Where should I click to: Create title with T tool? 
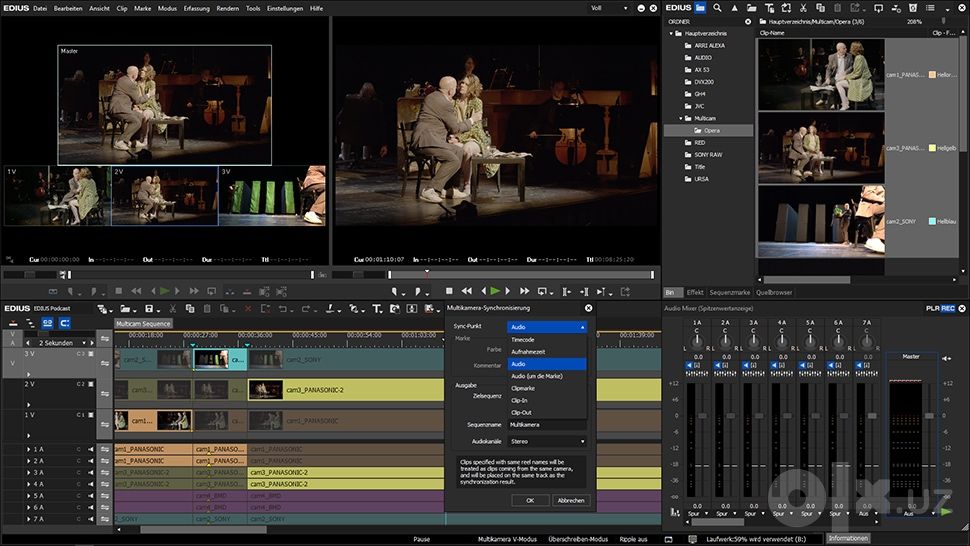click(377, 309)
